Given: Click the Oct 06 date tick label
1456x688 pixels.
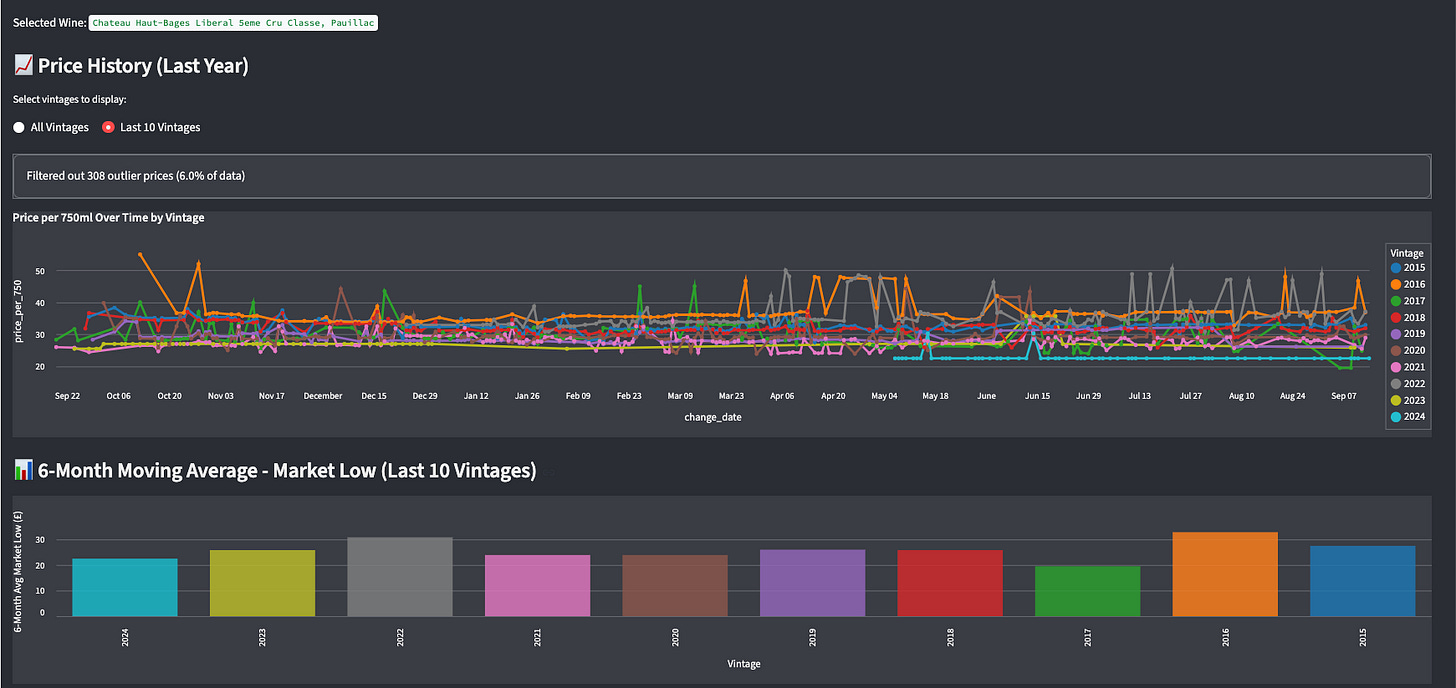Looking at the screenshot, I should [x=118, y=396].
